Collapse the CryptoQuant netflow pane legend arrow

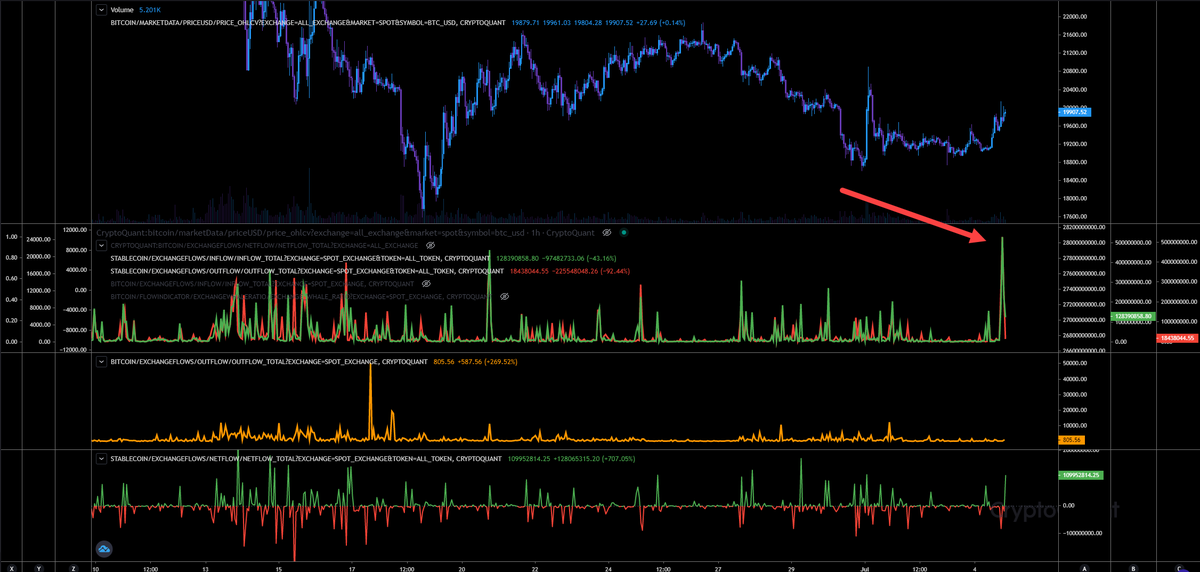coord(101,245)
